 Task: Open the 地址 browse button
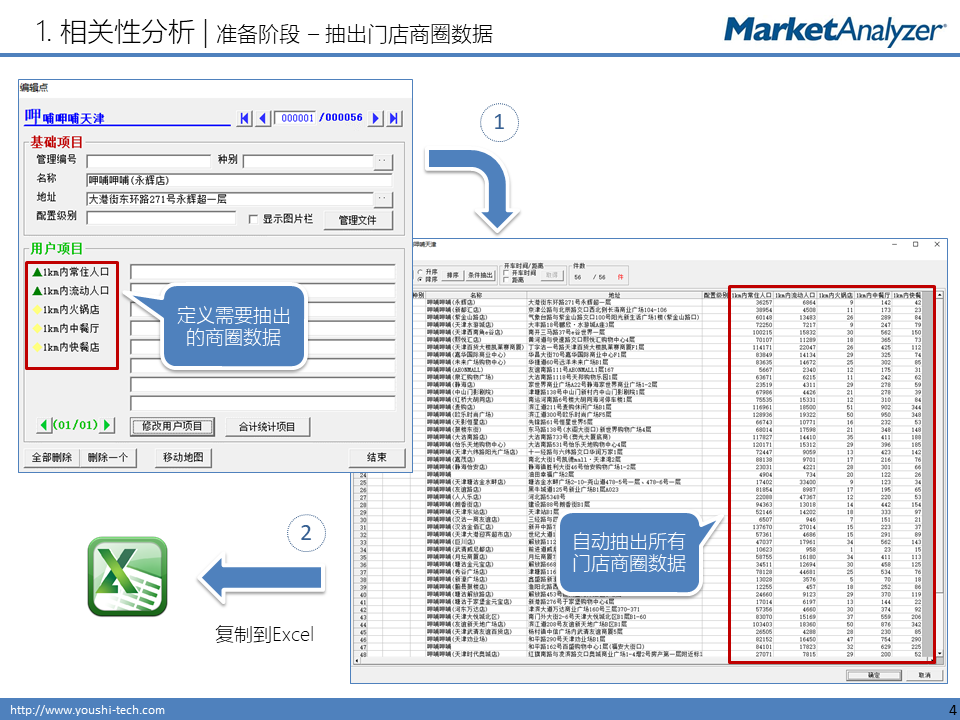(x=383, y=199)
